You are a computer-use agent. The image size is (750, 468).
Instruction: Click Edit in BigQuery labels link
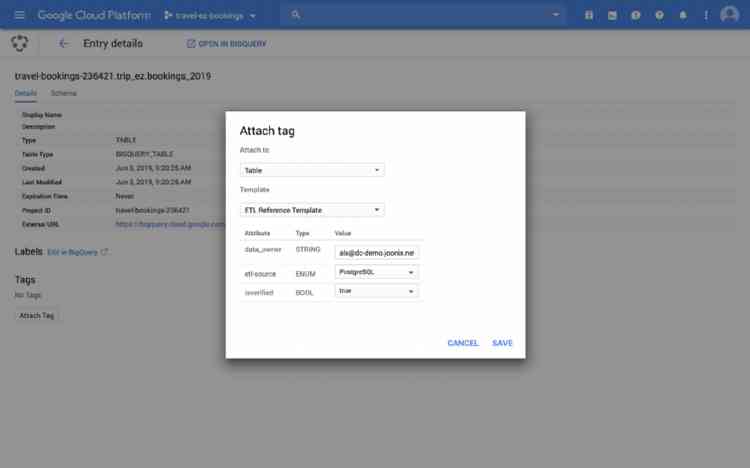click(x=77, y=252)
